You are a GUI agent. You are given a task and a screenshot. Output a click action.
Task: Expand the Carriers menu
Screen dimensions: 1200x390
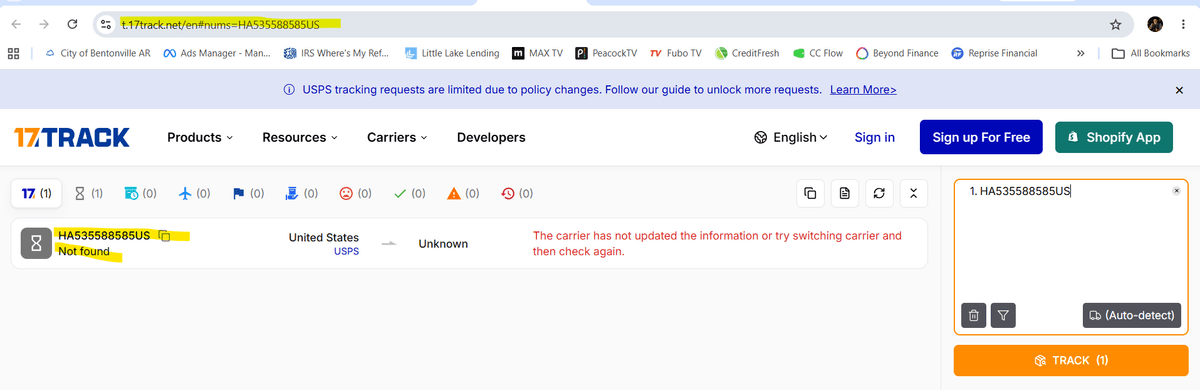coord(397,137)
